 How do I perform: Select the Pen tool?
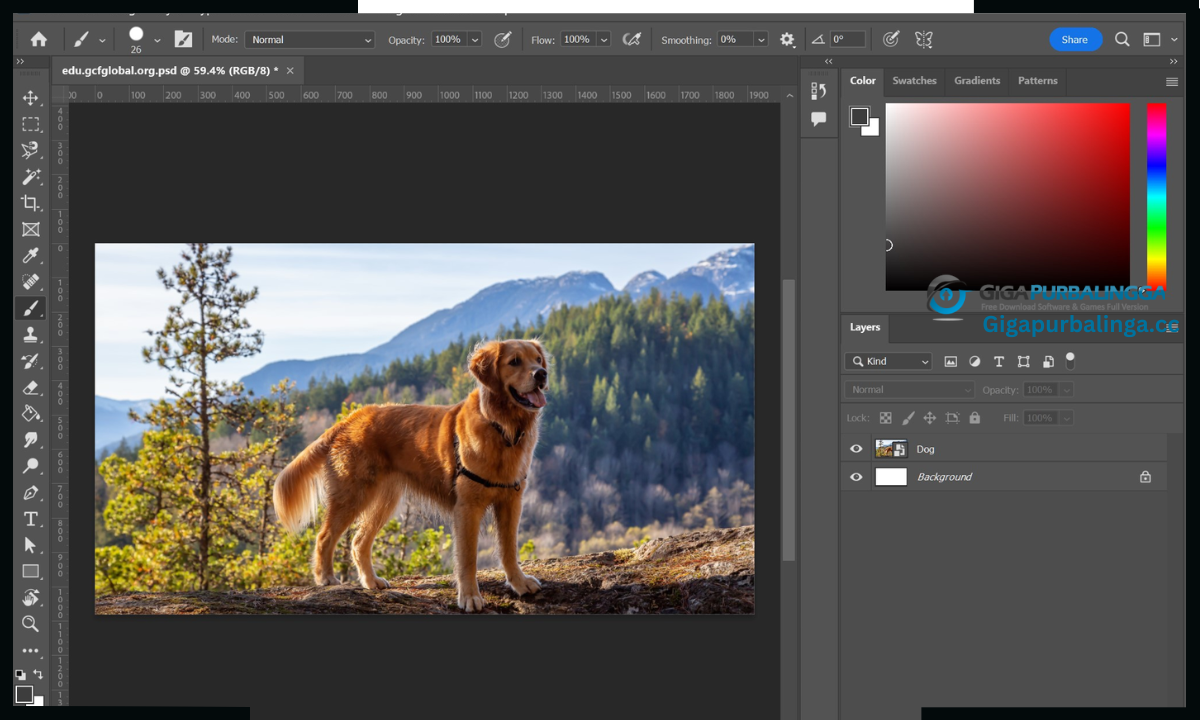[30, 492]
